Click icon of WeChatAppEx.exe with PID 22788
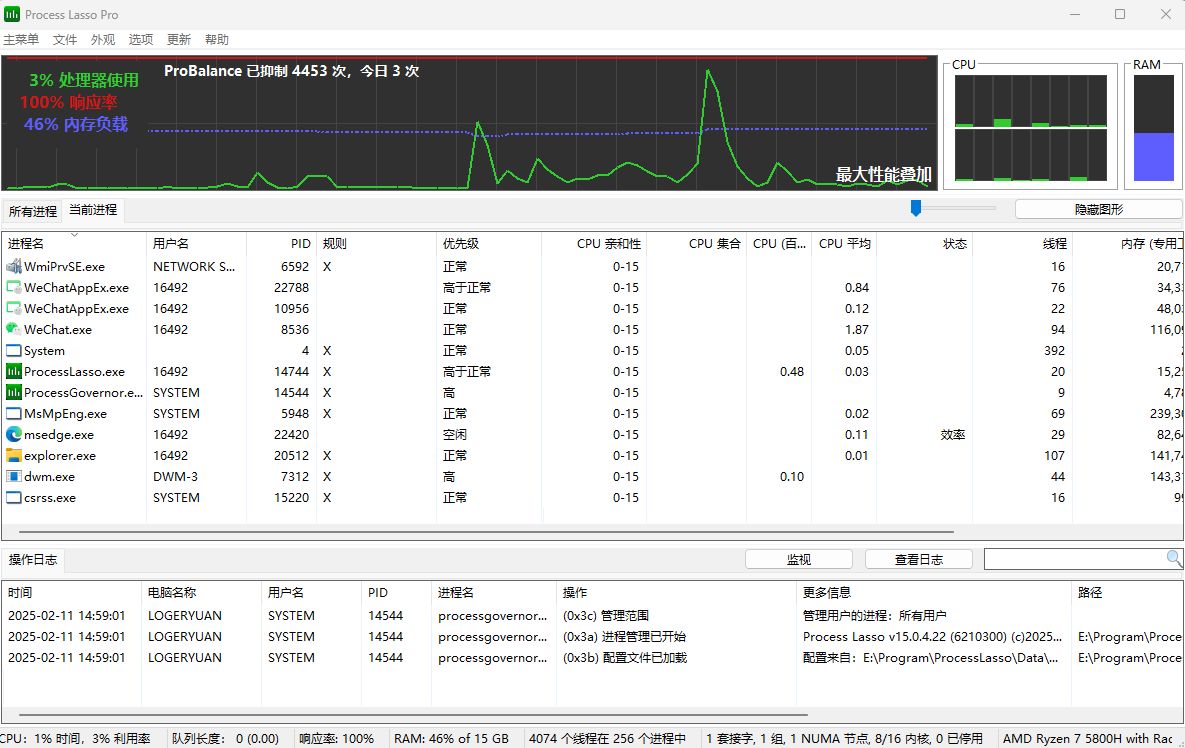This screenshot has width=1185, height=748. tap(14, 287)
